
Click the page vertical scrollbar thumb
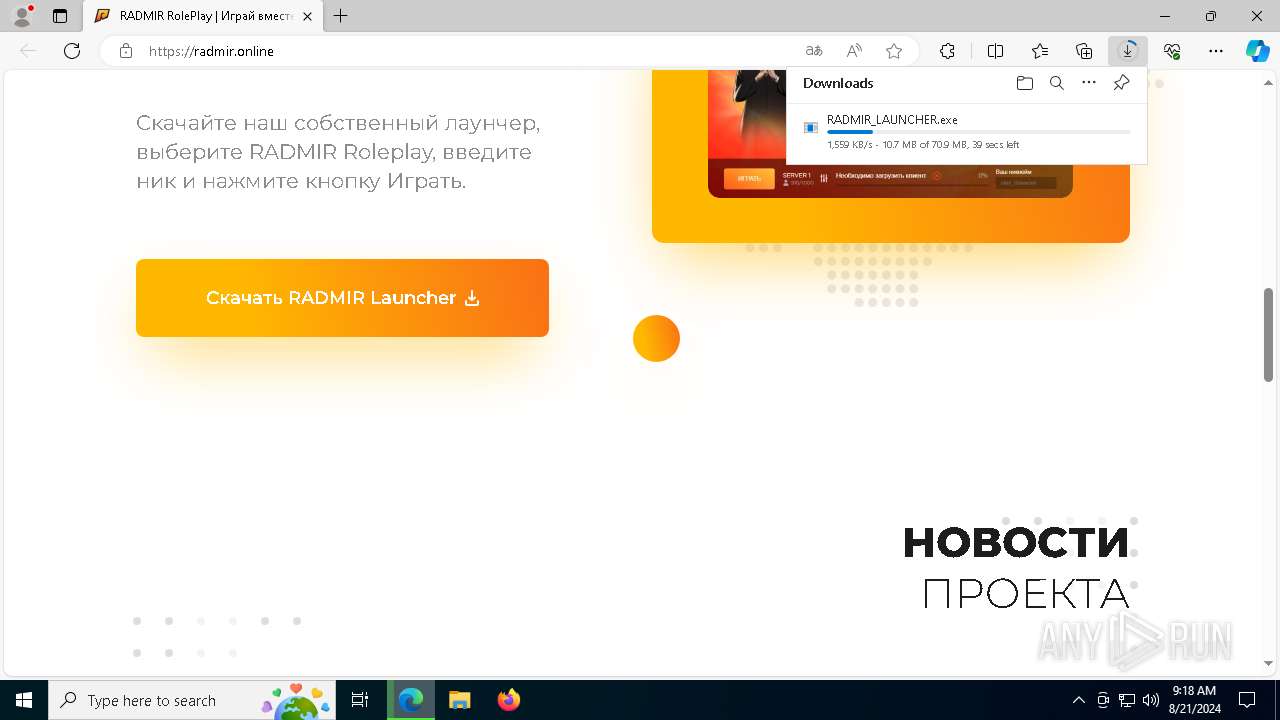pos(1268,335)
